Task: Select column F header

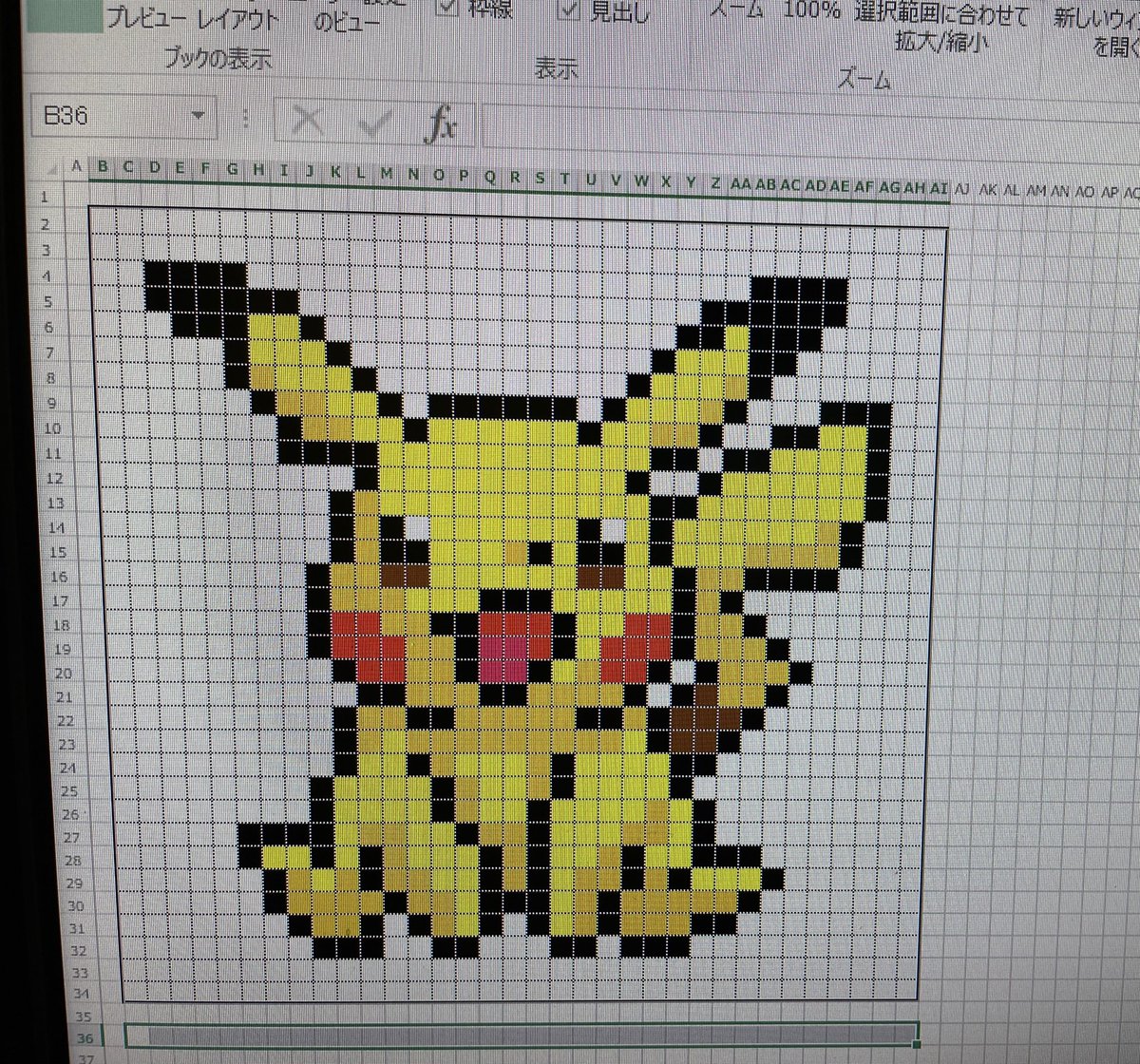Action: click(x=205, y=170)
